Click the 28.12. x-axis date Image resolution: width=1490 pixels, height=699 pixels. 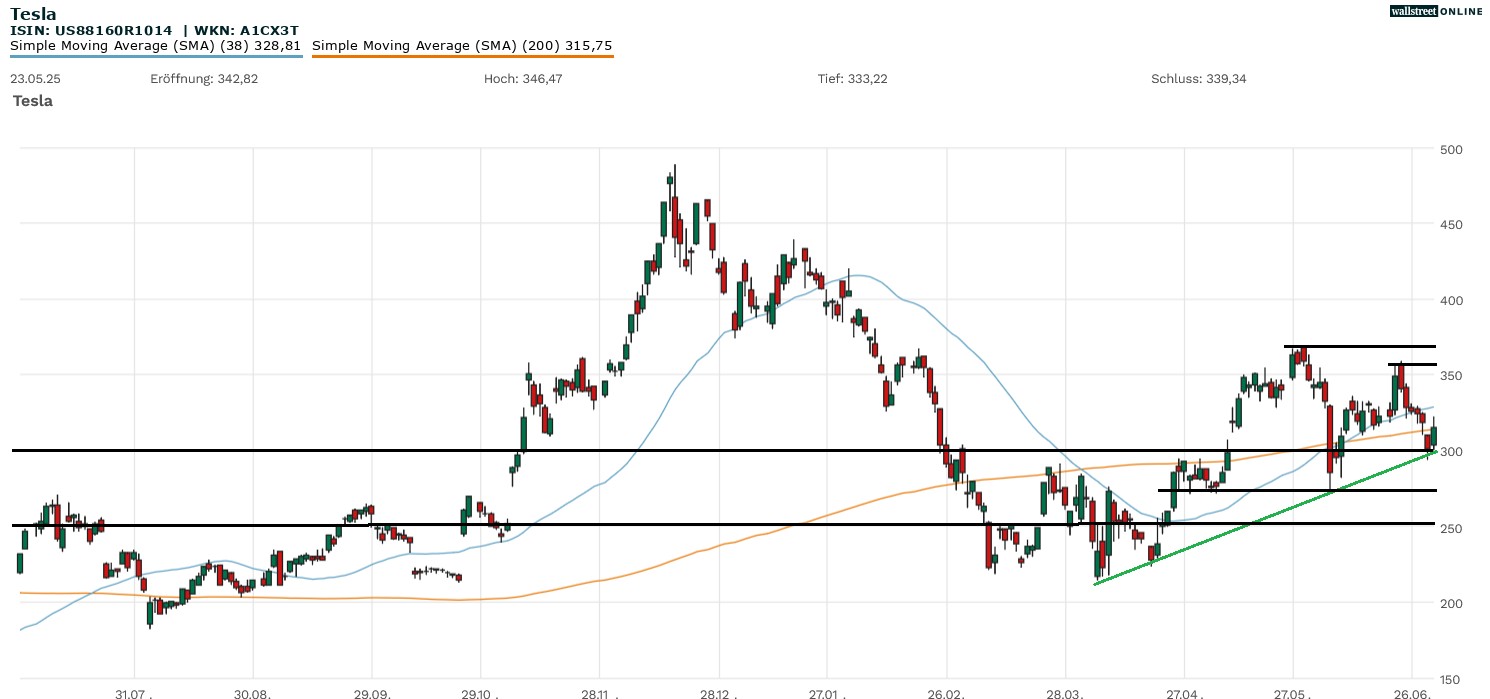point(717,694)
